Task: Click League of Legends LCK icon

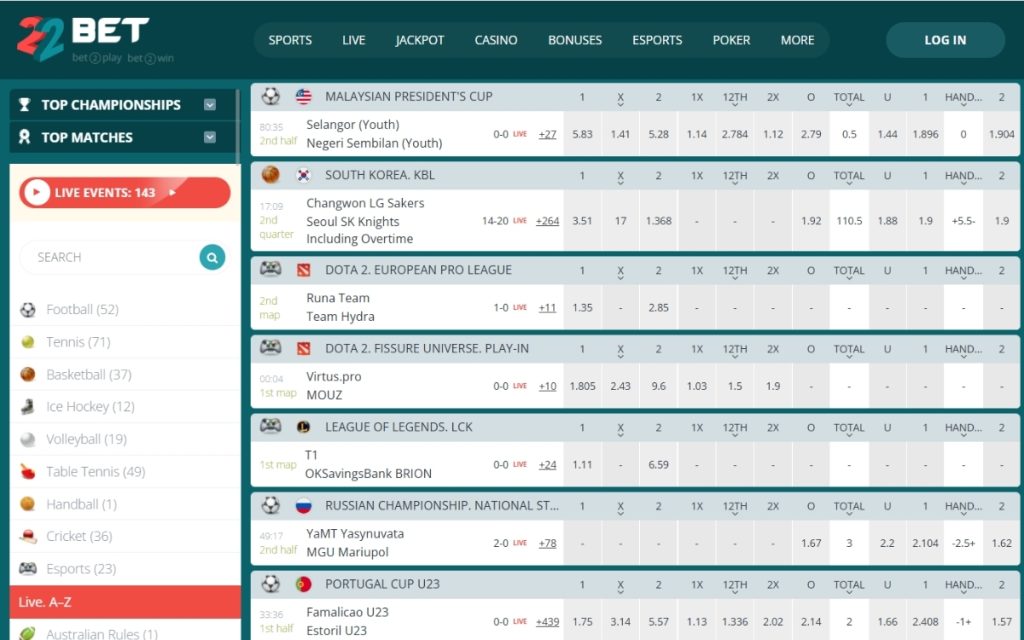Action: tap(304, 427)
